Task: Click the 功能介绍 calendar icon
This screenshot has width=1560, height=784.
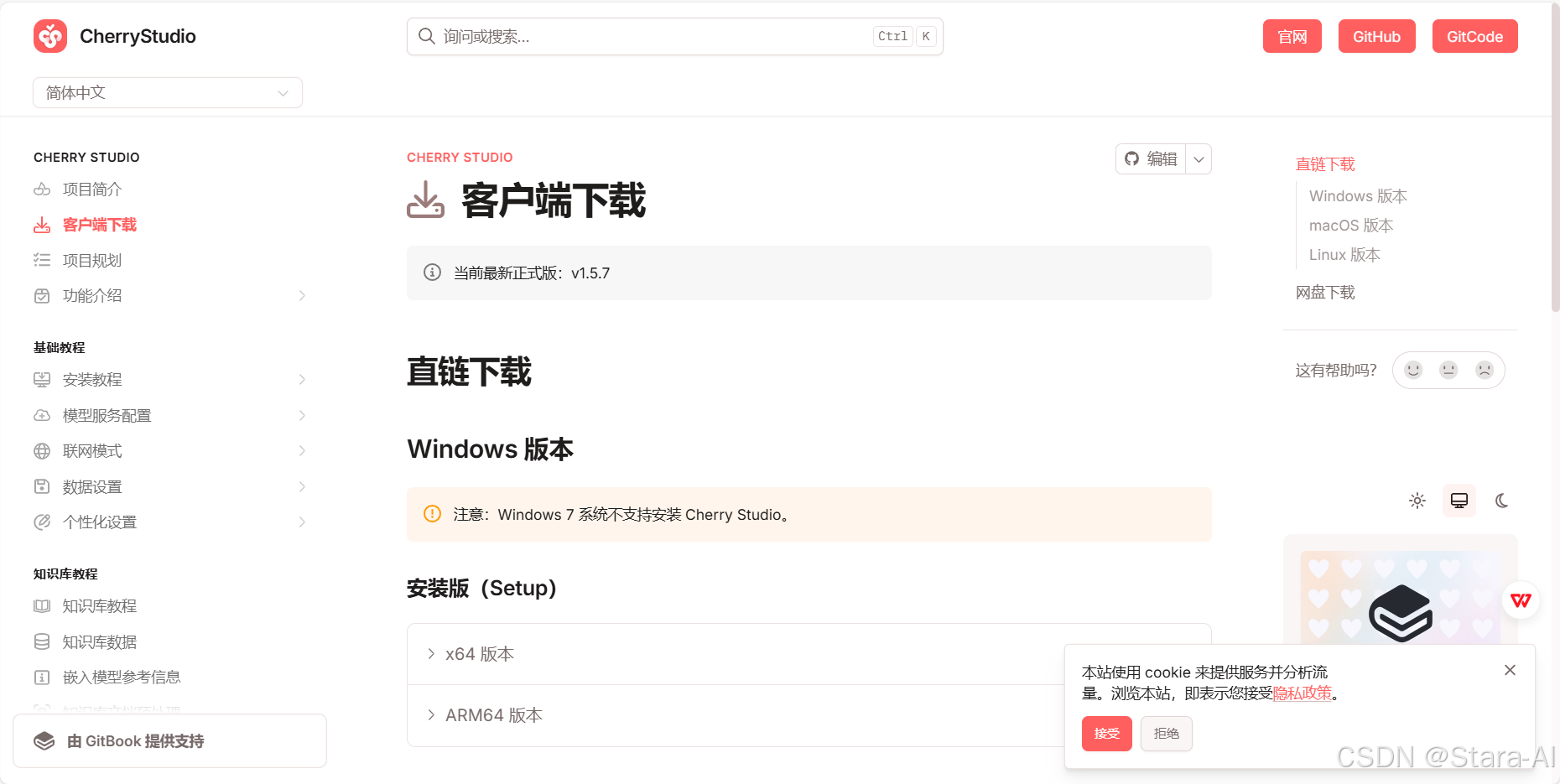Action: [x=42, y=296]
